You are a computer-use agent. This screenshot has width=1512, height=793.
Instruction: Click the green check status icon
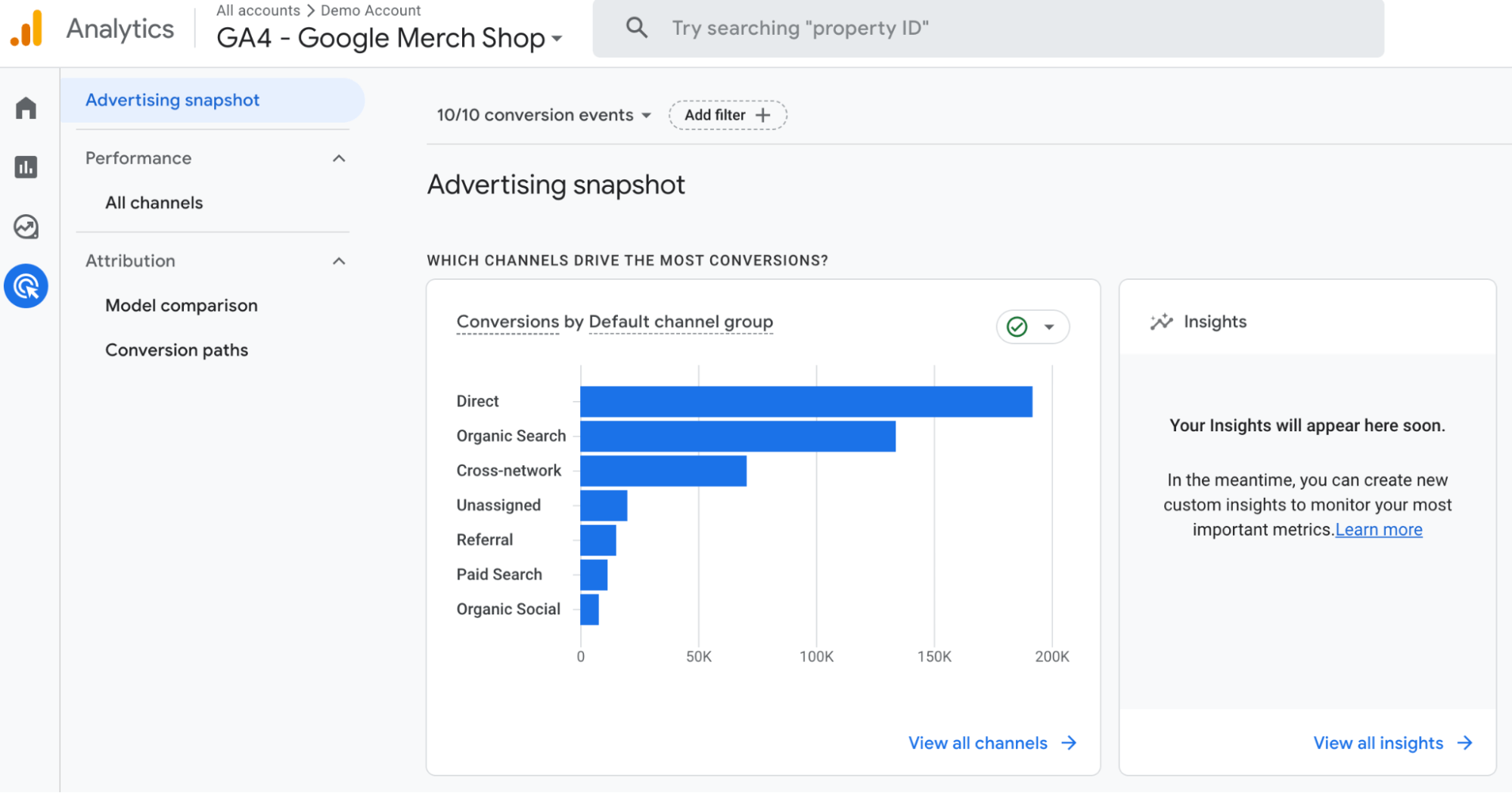tap(1017, 327)
